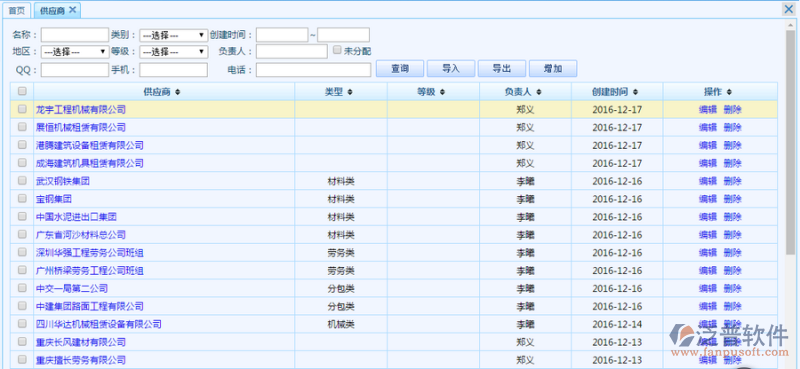800x369 pixels.
Task: Select the checkbox for 武汉钢铁集团
Action: coord(22,180)
